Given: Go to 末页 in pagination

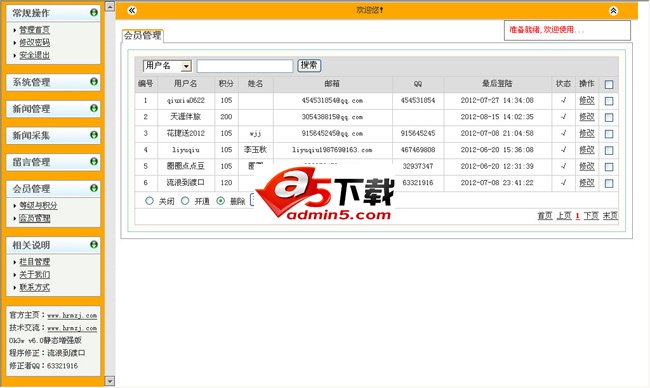Looking at the screenshot, I should (610, 216).
